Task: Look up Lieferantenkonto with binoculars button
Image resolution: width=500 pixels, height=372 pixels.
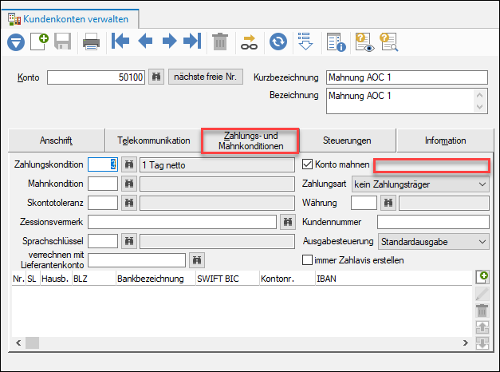Action: coord(197,260)
